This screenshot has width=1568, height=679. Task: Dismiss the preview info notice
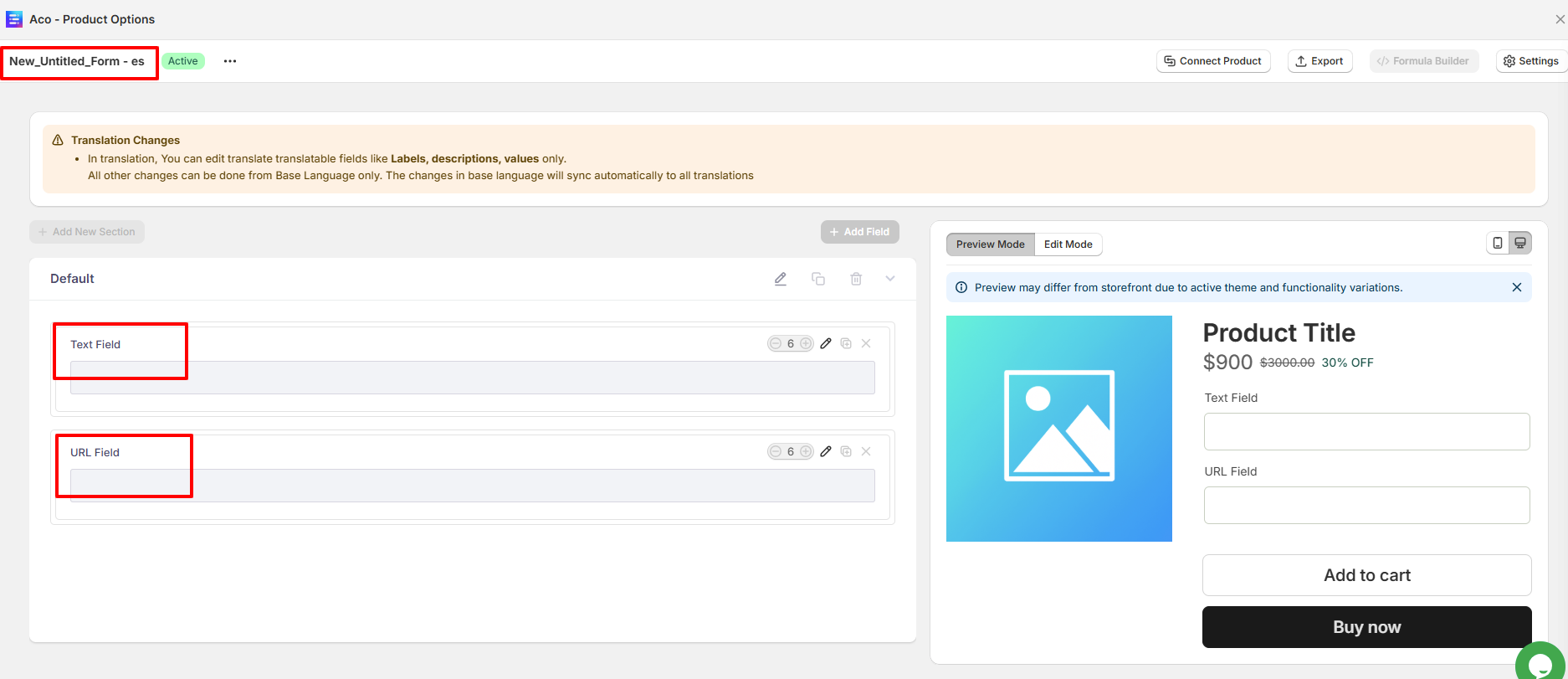click(1516, 287)
